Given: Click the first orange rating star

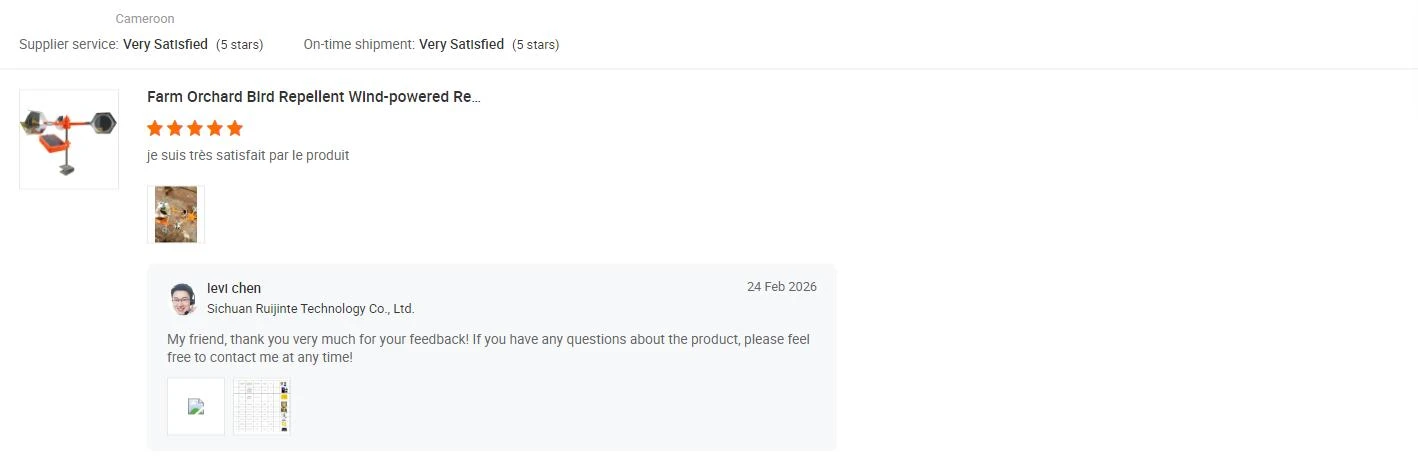Looking at the screenshot, I should pyautogui.click(x=155, y=128).
